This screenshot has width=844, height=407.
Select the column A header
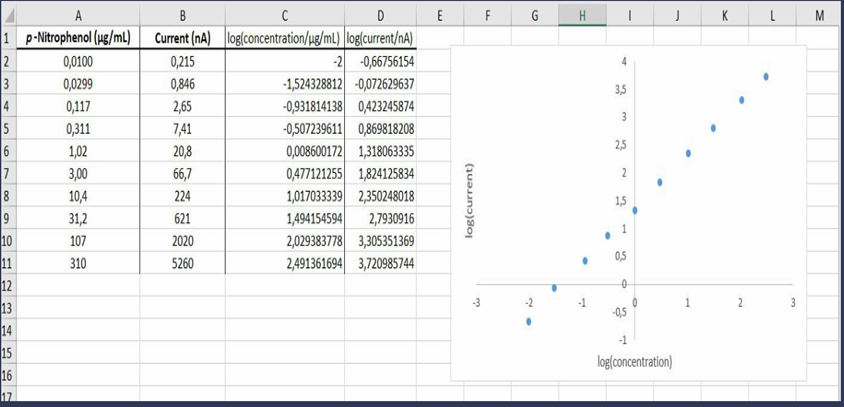point(76,16)
